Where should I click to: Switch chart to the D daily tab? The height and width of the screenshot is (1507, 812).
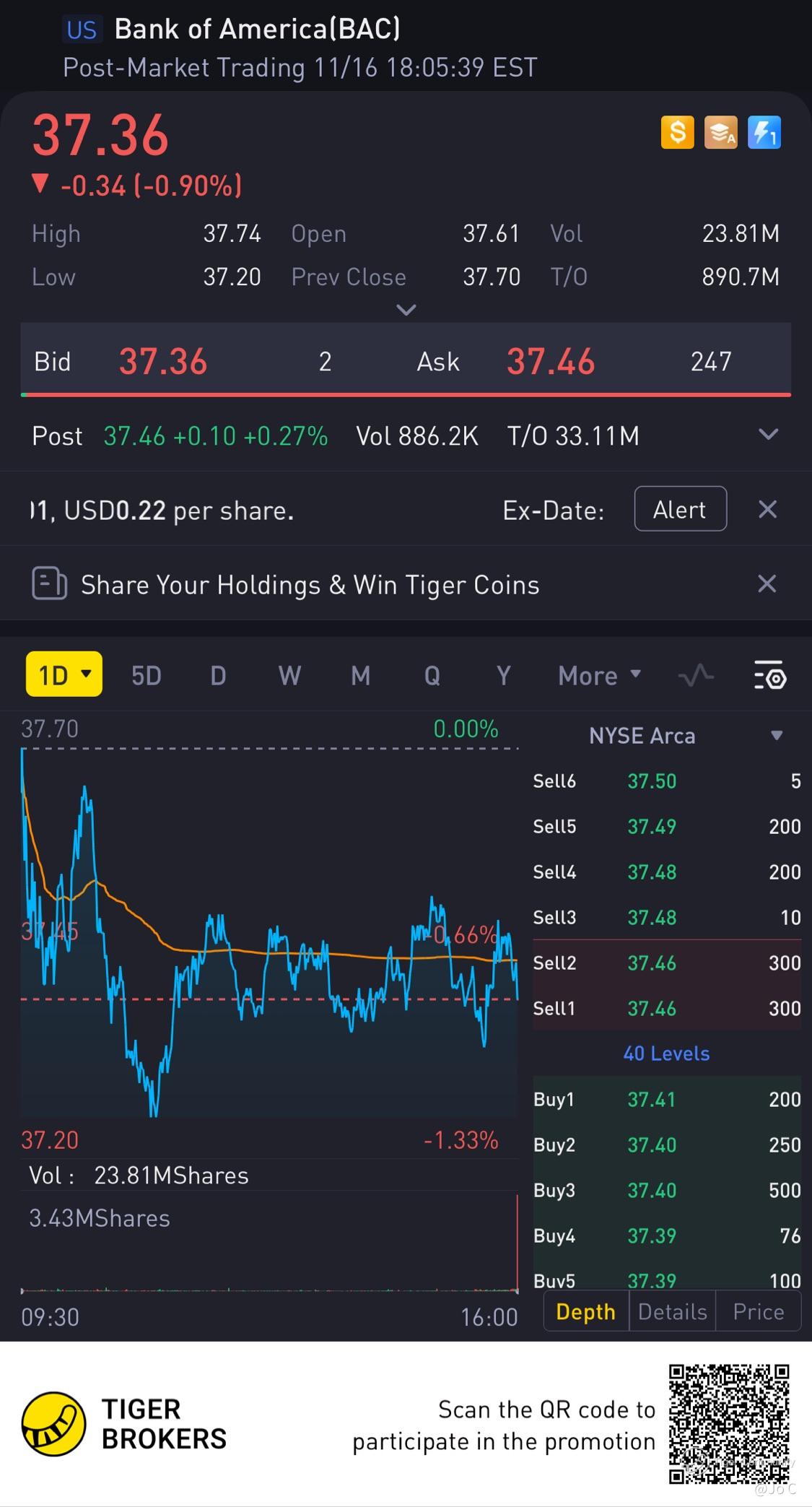(x=218, y=676)
